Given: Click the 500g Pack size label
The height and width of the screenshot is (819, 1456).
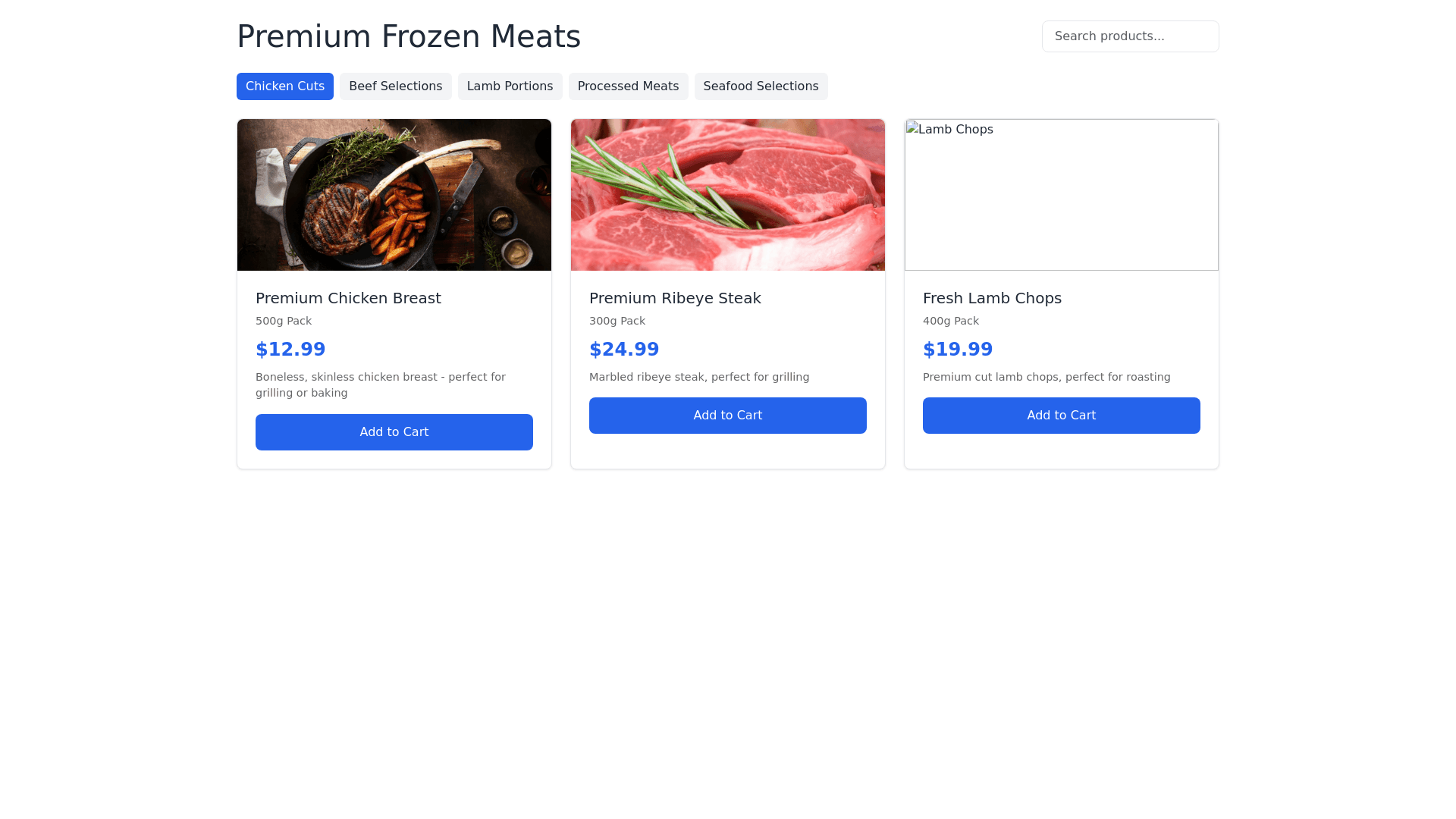Looking at the screenshot, I should tap(284, 321).
